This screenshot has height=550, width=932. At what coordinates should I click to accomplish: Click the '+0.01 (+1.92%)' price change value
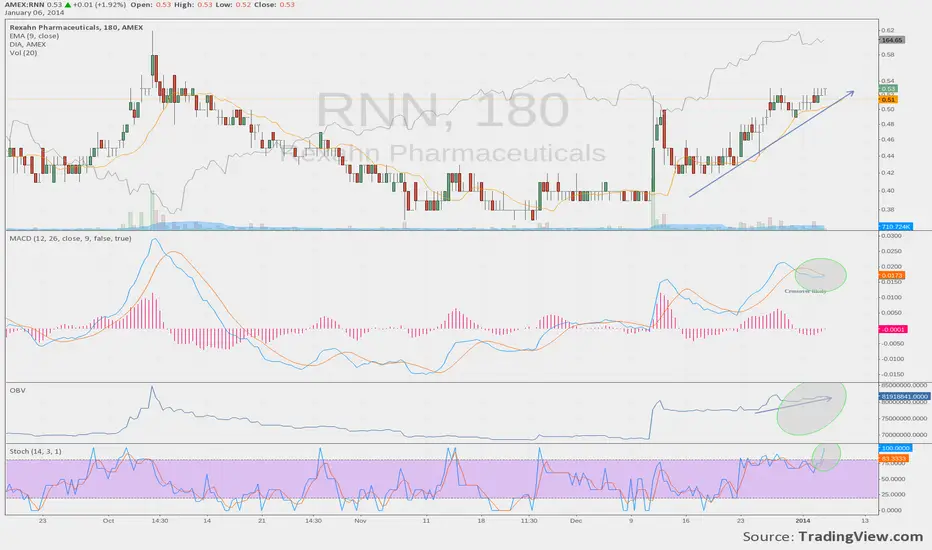click(99, 4)
